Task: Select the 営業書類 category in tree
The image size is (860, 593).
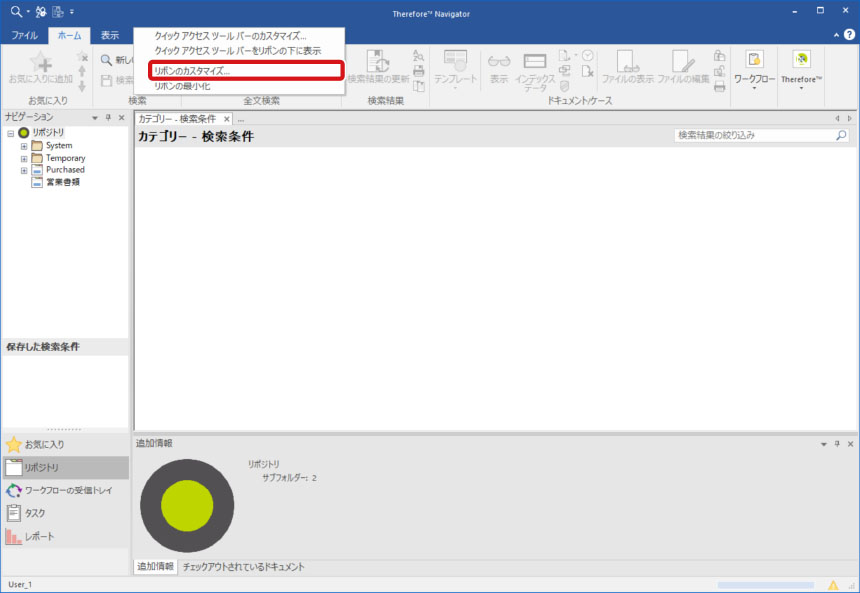Action: pos(62,182)
